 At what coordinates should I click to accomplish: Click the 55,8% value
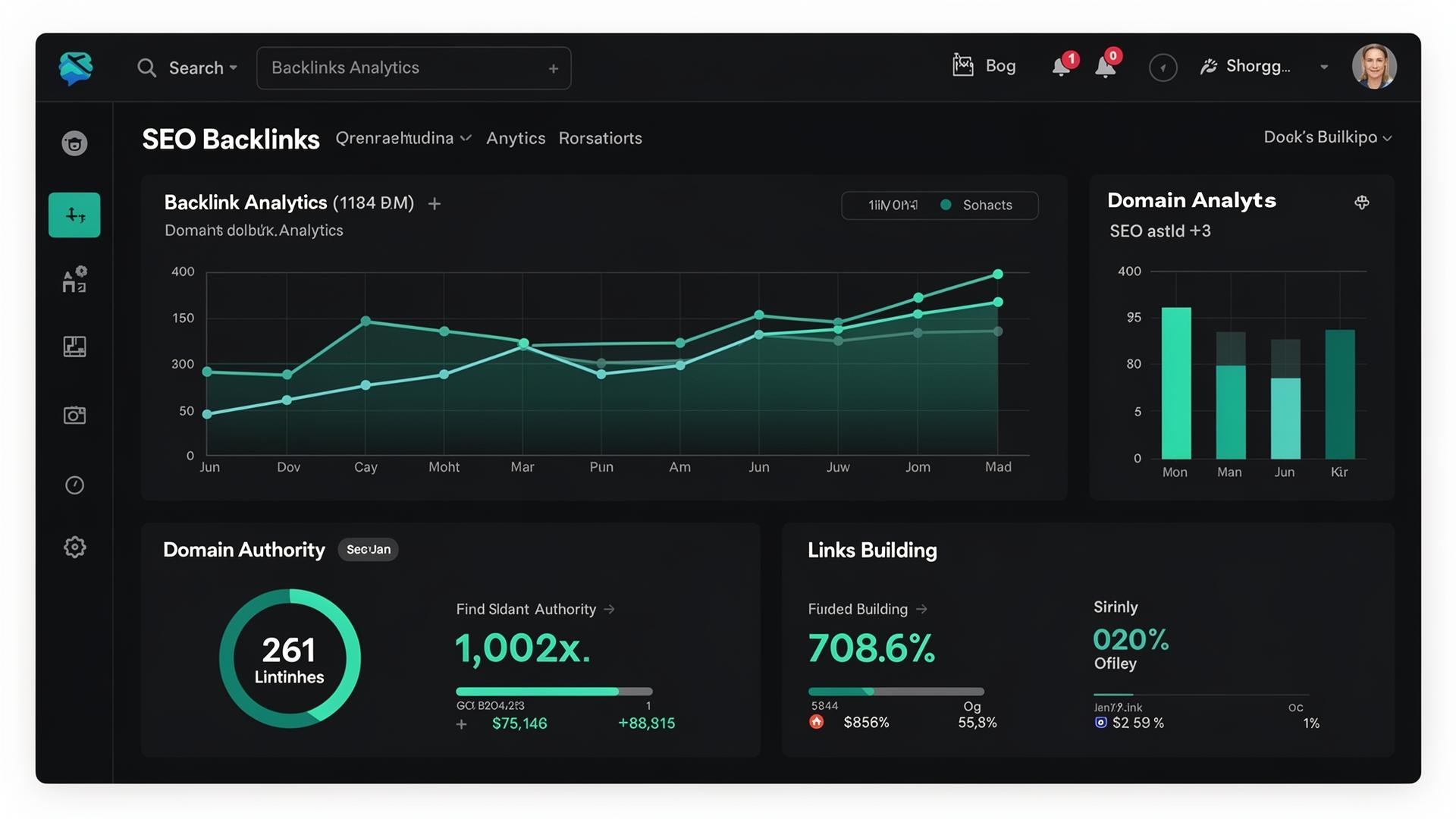(977, 723)
